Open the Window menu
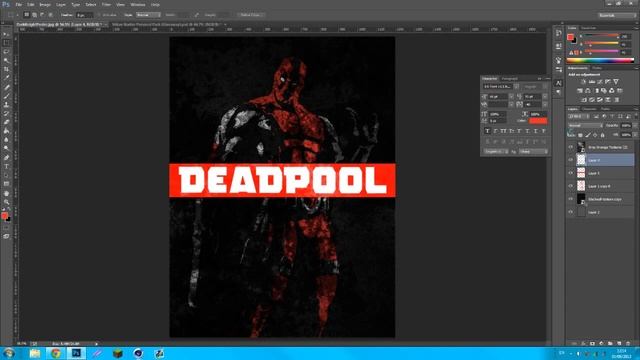 [x=138, y=4]
